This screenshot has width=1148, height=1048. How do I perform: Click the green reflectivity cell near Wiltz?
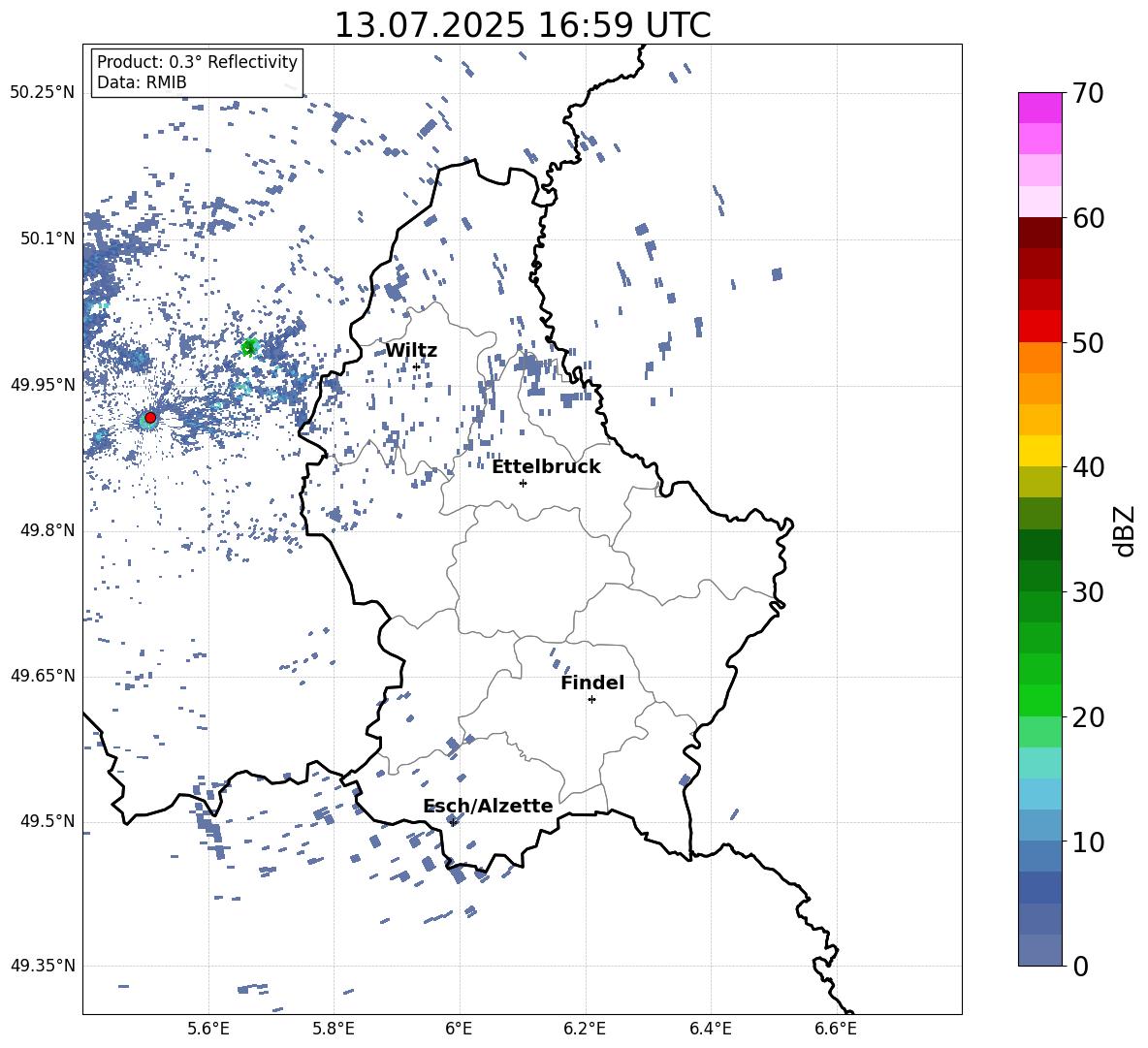click(249, 347)
